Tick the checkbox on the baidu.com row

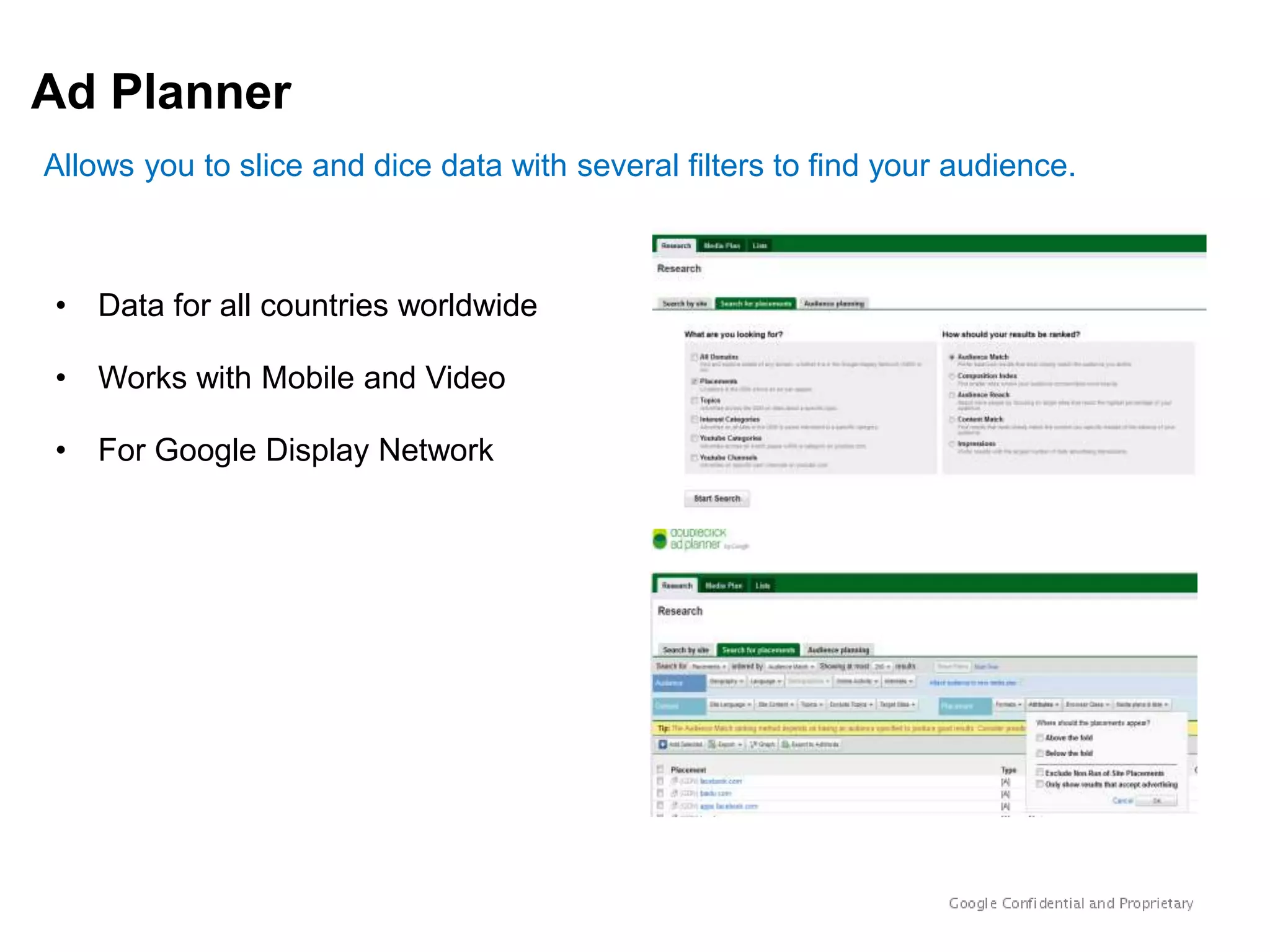660,793
